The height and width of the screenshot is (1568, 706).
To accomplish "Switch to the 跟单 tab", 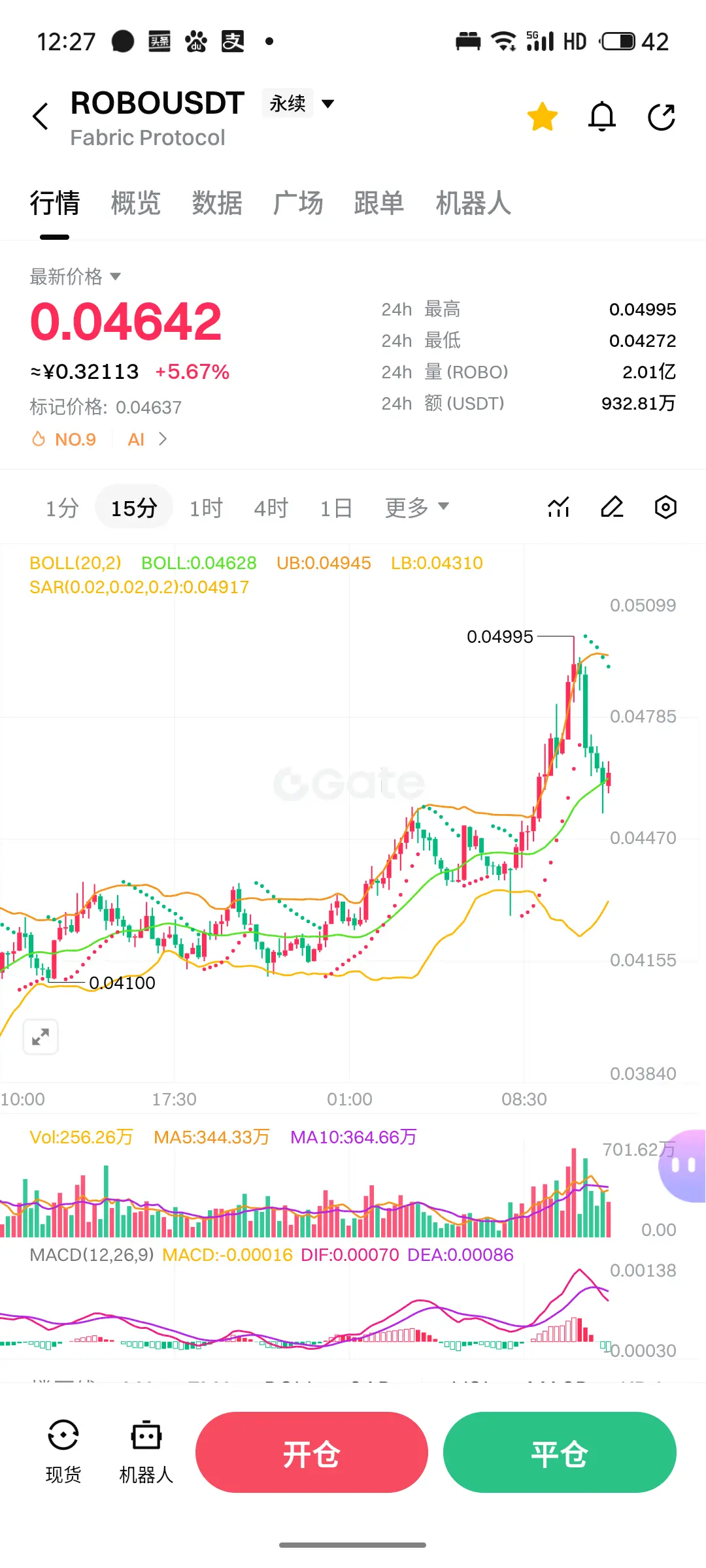I will pyautogui.click(x=379, y=203).
